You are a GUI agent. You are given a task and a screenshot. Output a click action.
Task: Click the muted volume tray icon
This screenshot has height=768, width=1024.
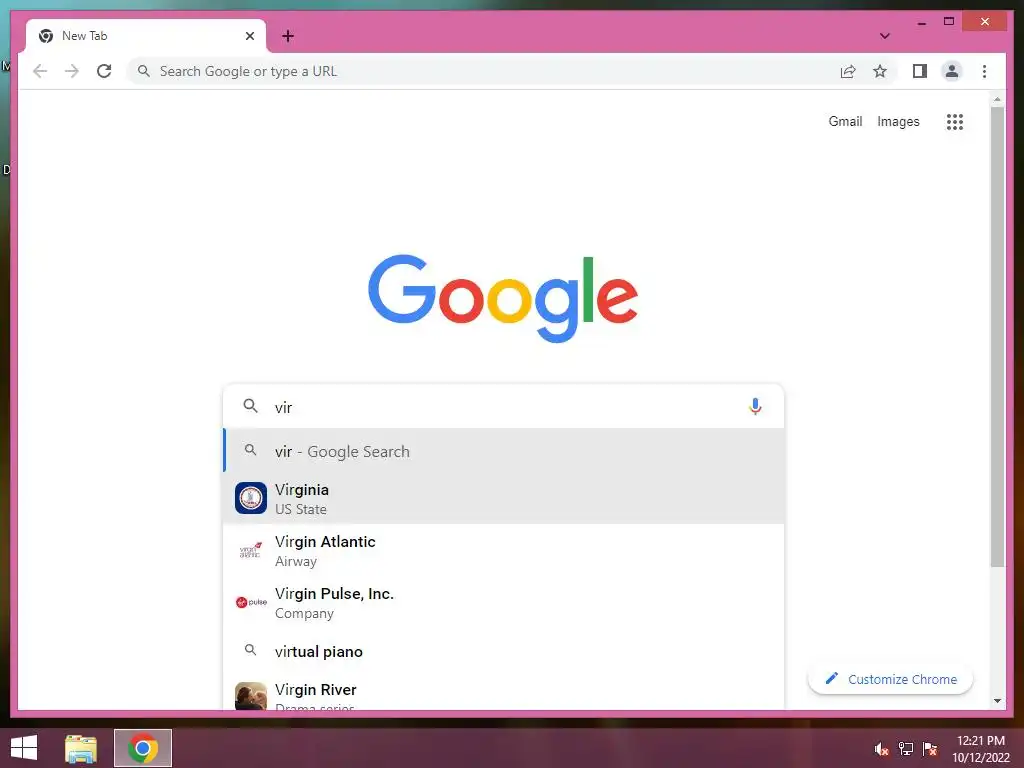pyautogui.click(x=882, y=749)
